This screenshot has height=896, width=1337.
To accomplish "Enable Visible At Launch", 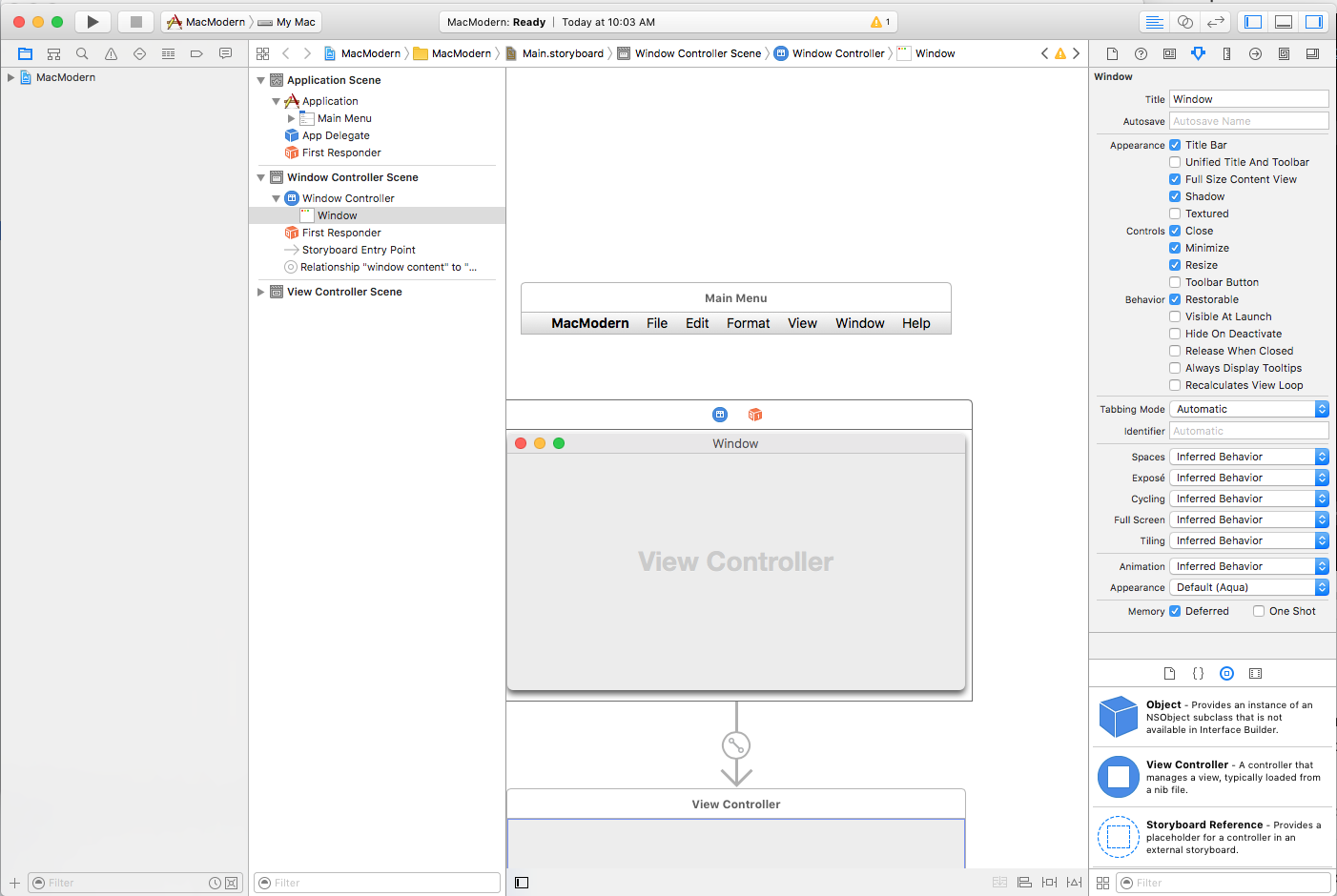I will (1174, 316).
